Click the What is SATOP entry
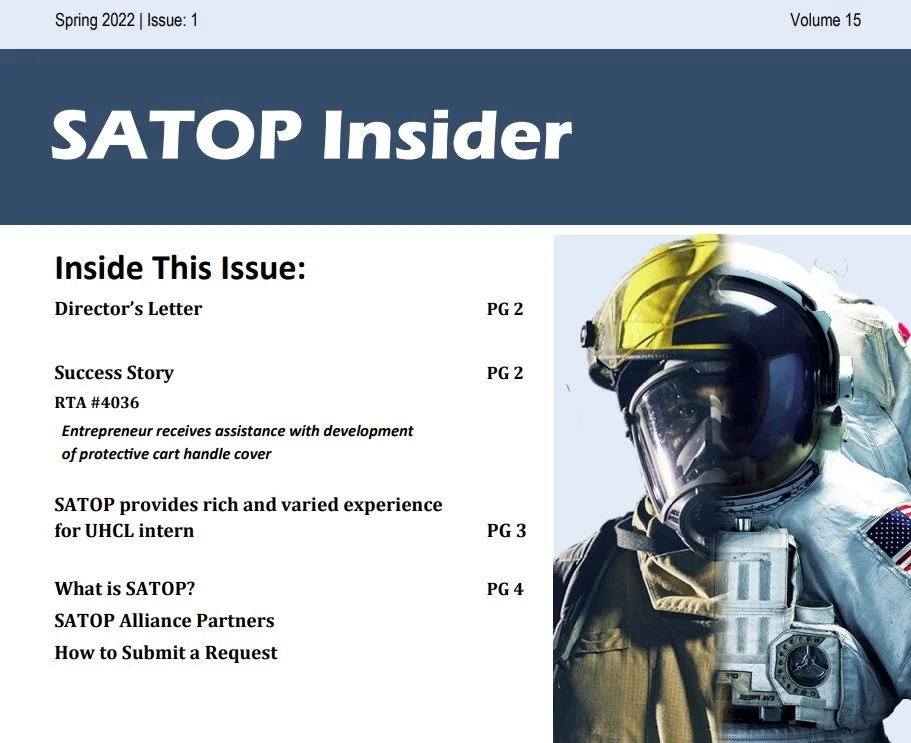This screenshot has width=911, height=743. [x=124, y=589]
